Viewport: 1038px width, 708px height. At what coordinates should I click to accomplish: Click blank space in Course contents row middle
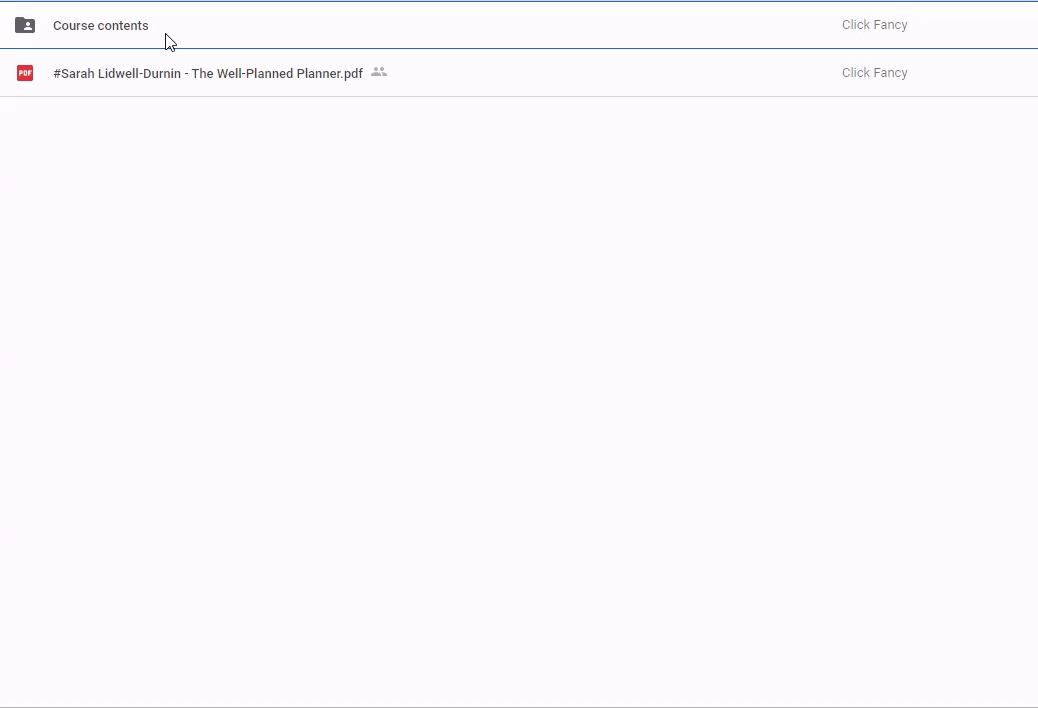coord(500,25)
